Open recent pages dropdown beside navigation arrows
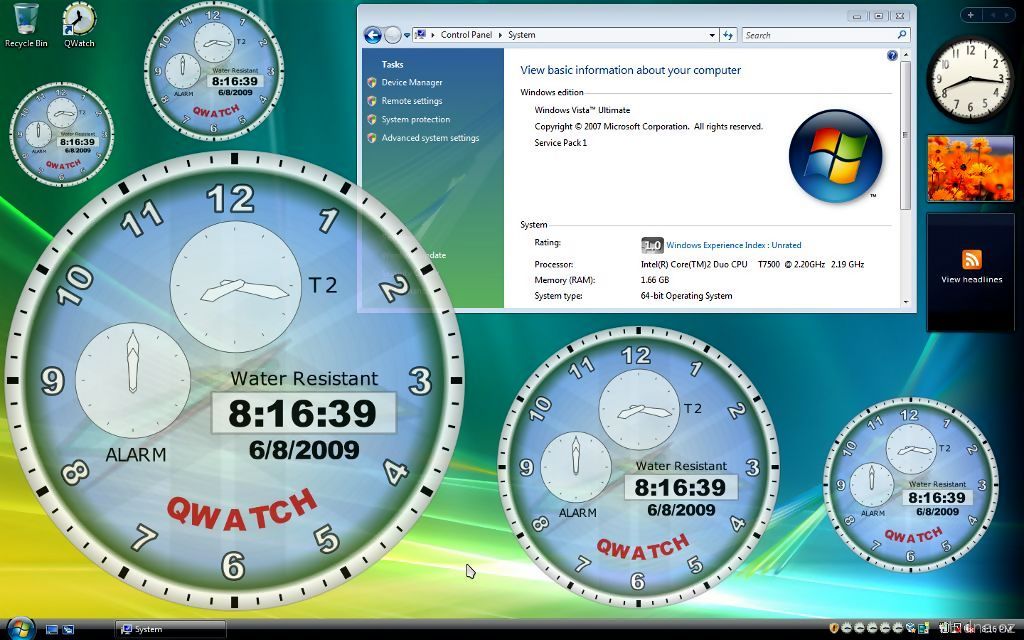Screen dimensions: 1024x640 tap(407, 35)
